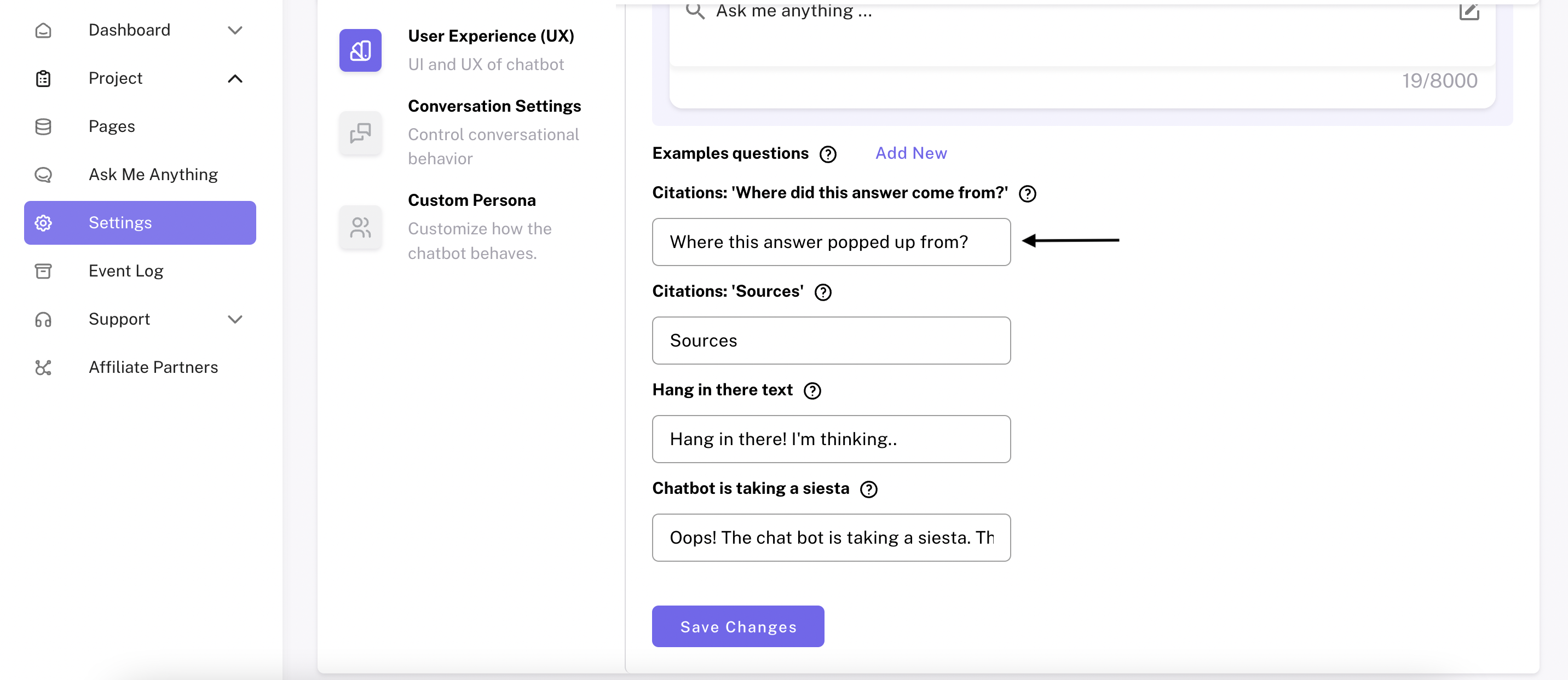Click the User Experience (UX) icon

pos(360,50)
